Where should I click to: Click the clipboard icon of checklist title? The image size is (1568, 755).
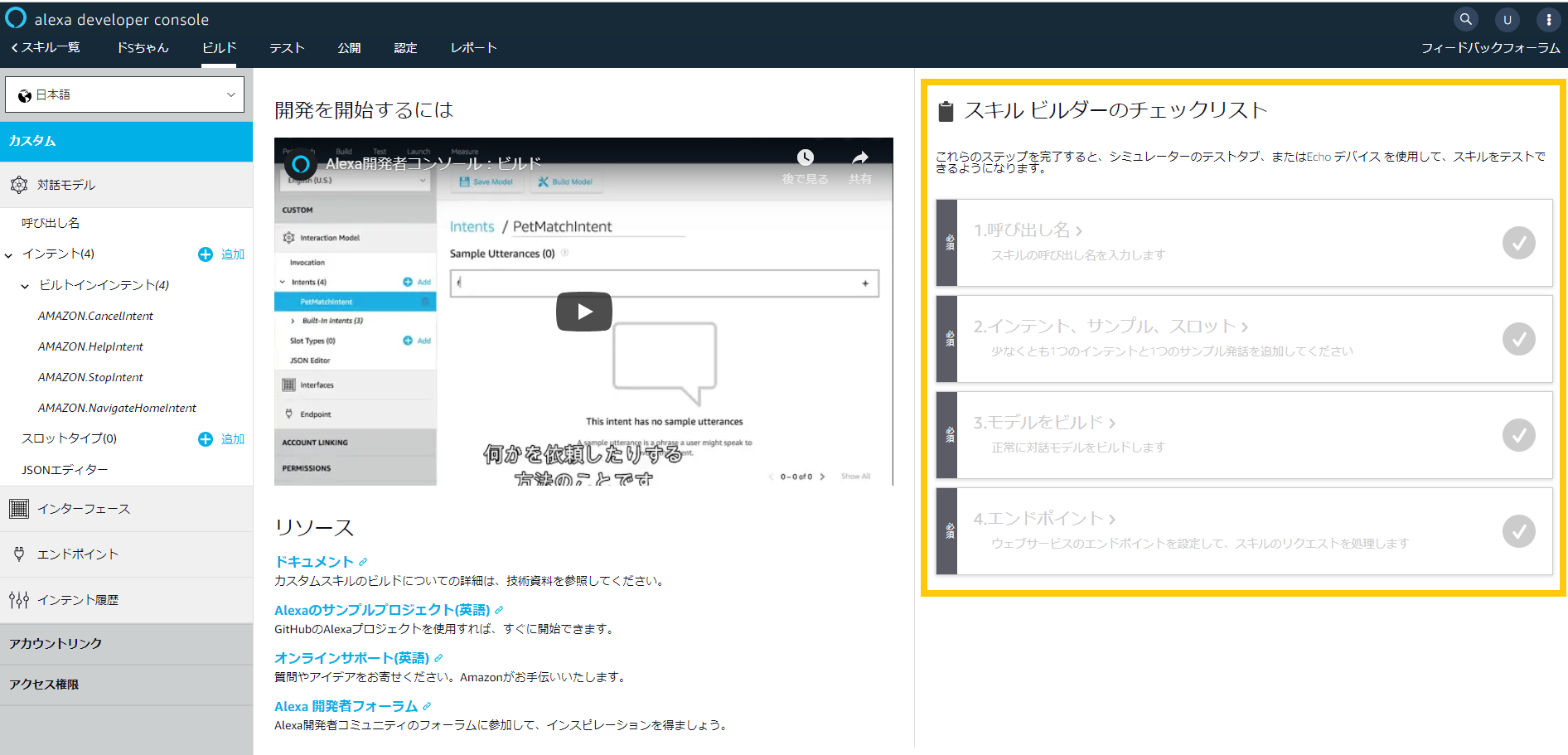pos(946,111)
